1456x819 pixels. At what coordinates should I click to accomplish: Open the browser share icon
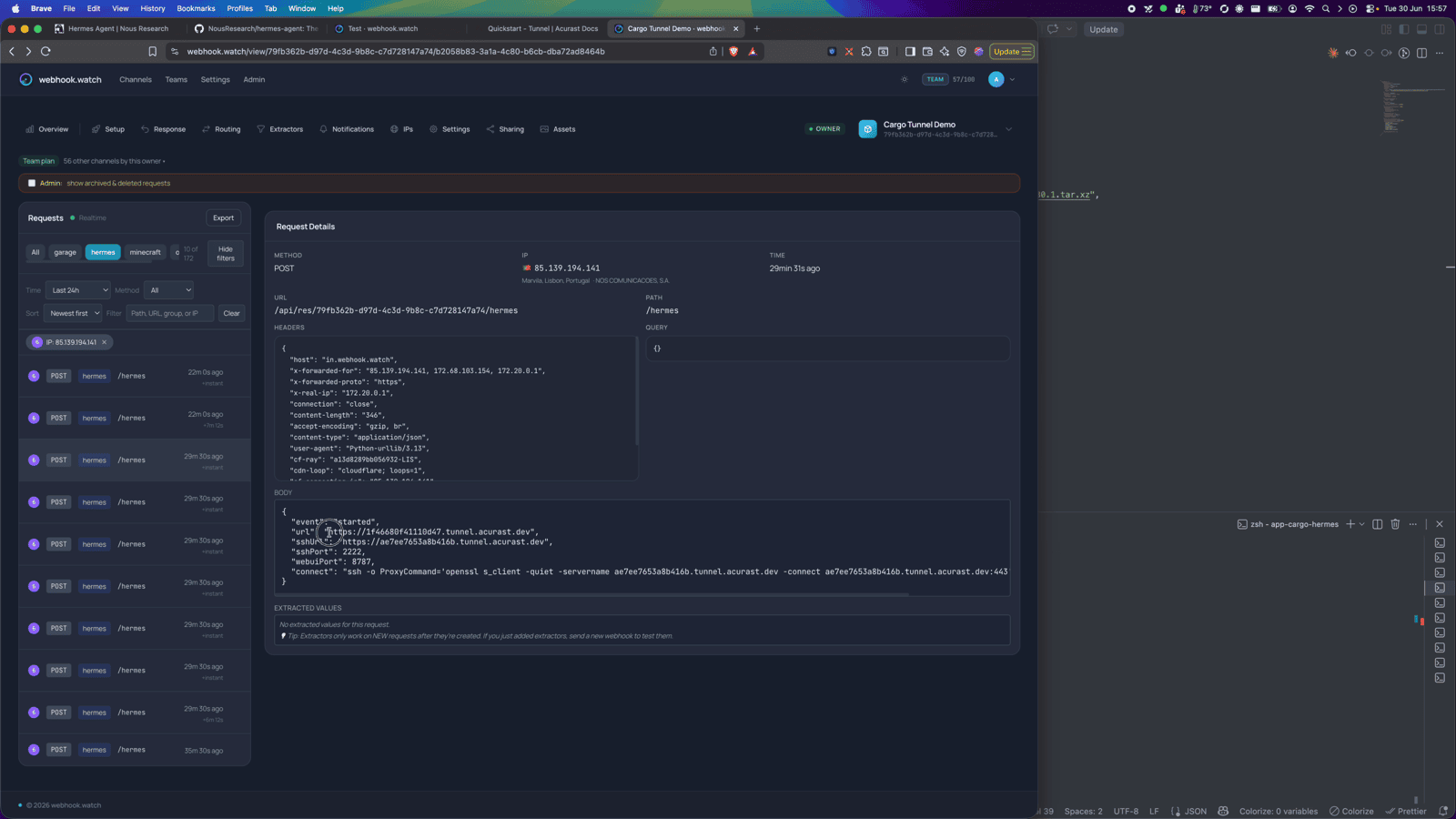713,52
